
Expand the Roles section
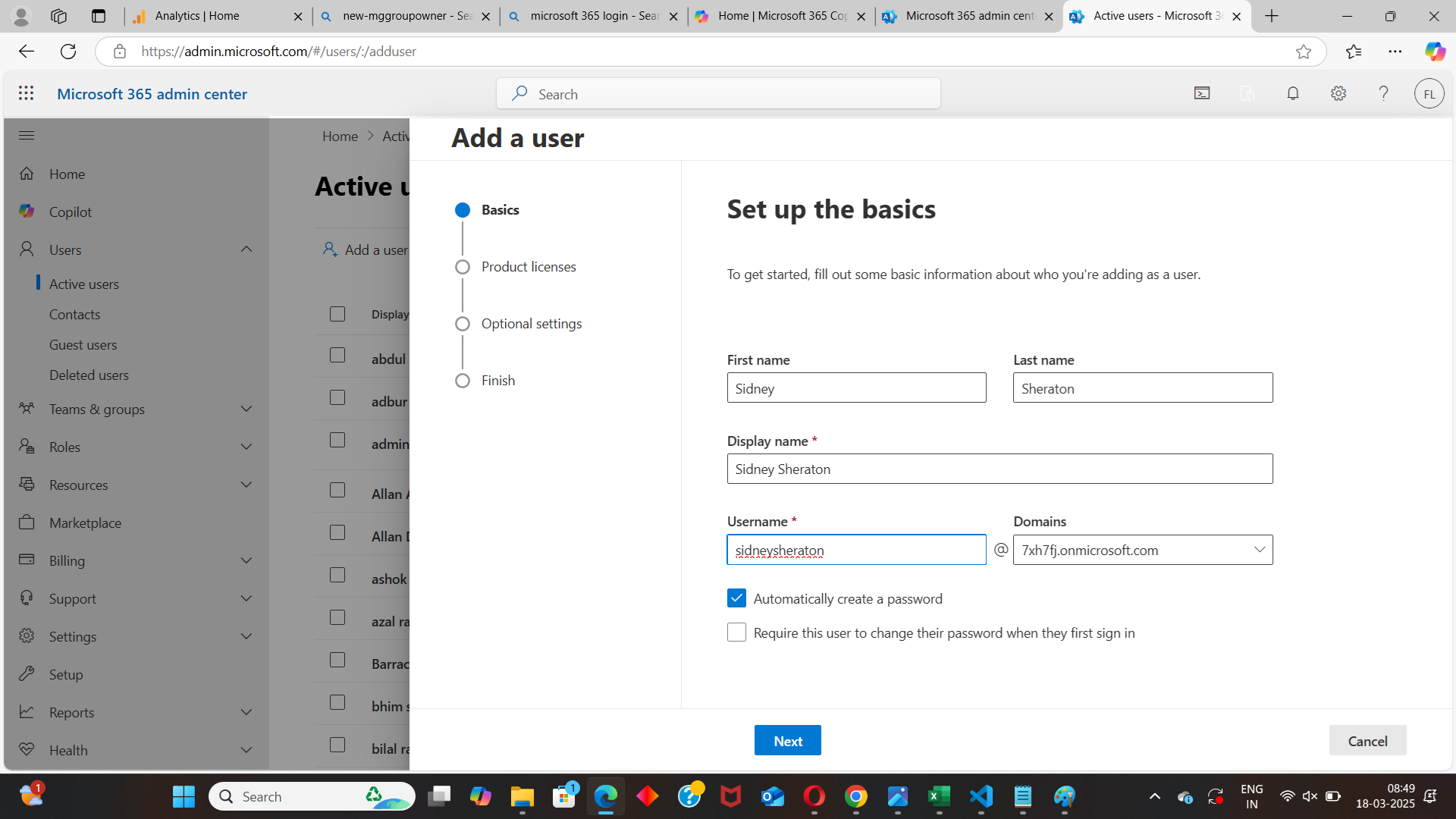246,447
